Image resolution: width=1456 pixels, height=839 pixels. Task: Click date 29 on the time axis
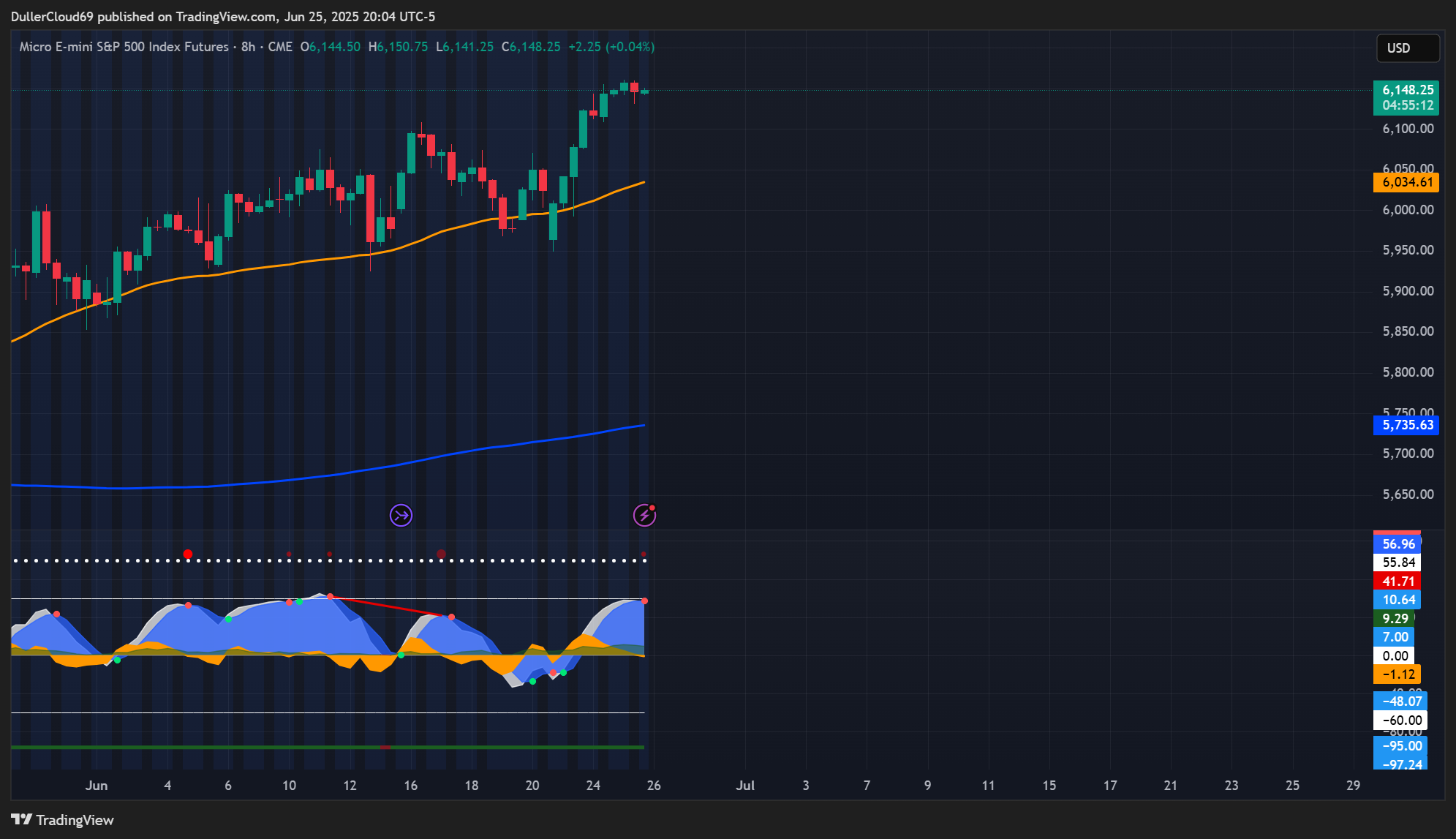pos(1354,786)
